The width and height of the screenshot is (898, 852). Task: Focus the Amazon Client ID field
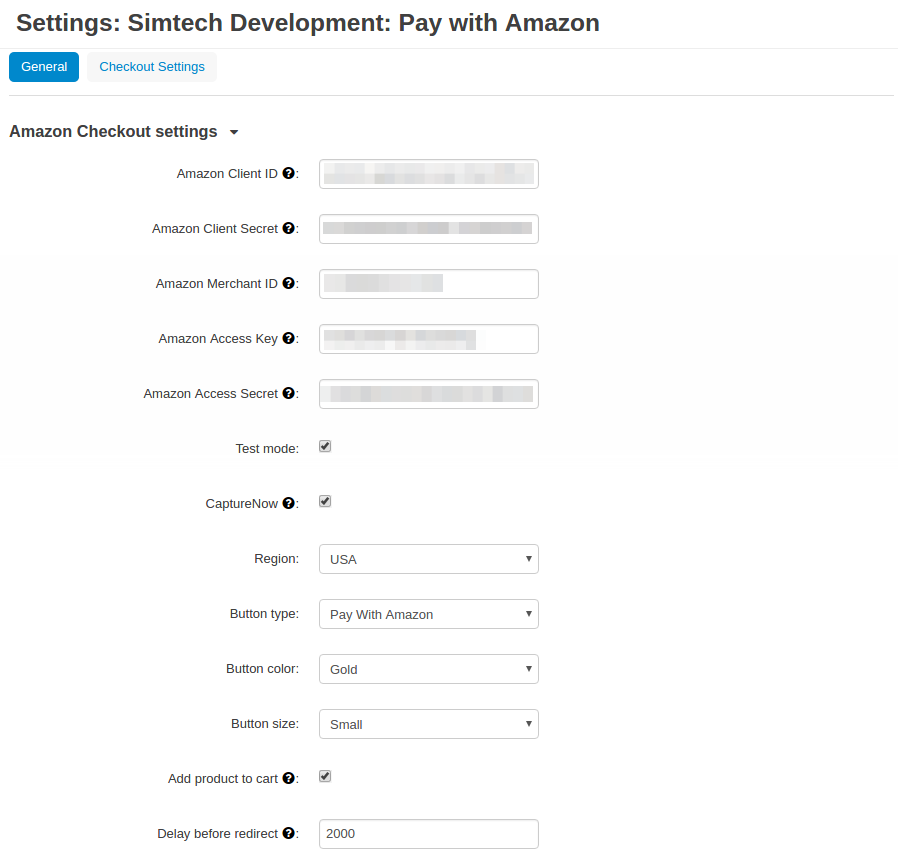pos(429,174)
